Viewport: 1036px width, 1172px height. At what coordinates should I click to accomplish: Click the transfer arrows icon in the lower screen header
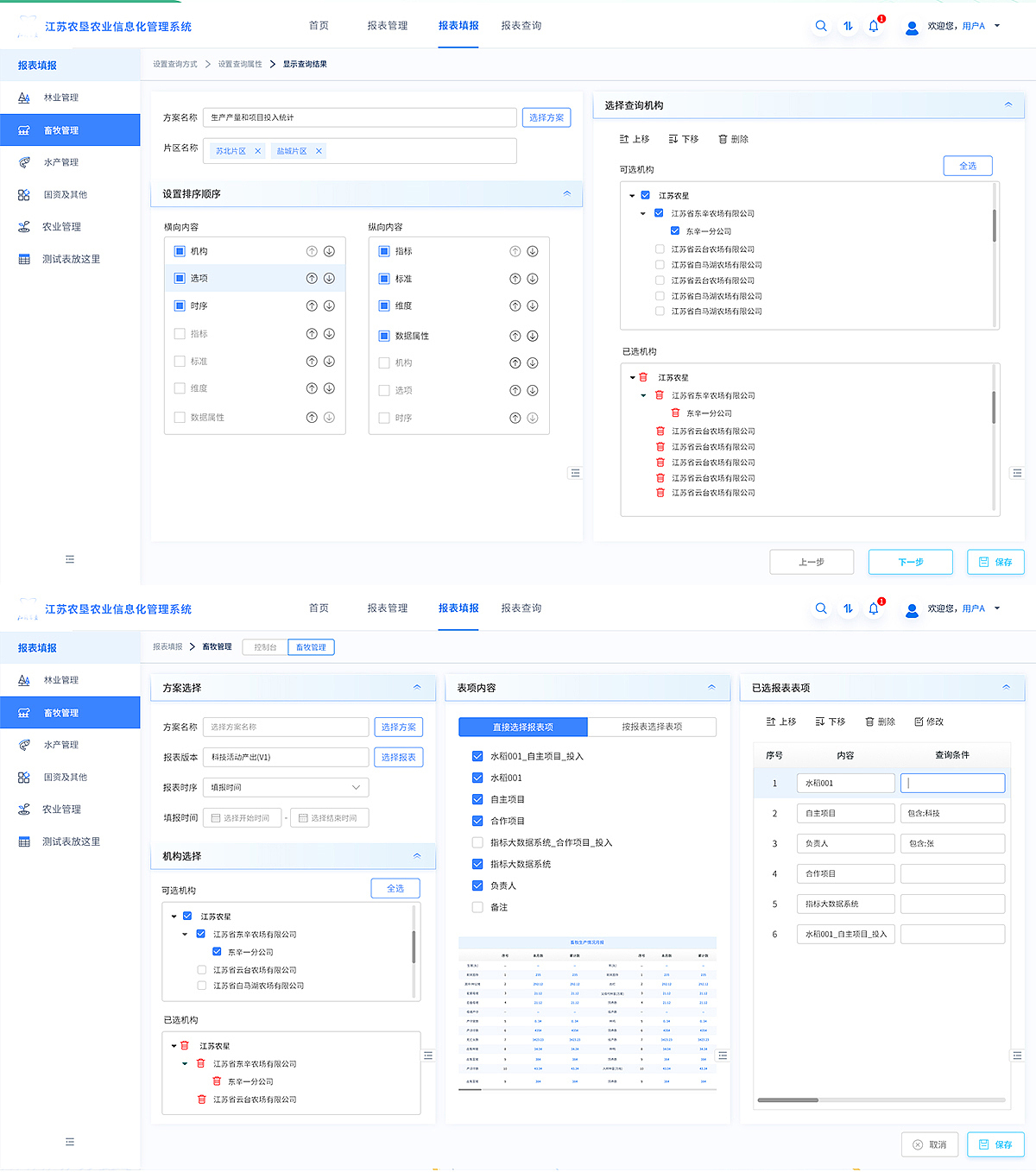[848, 608]
